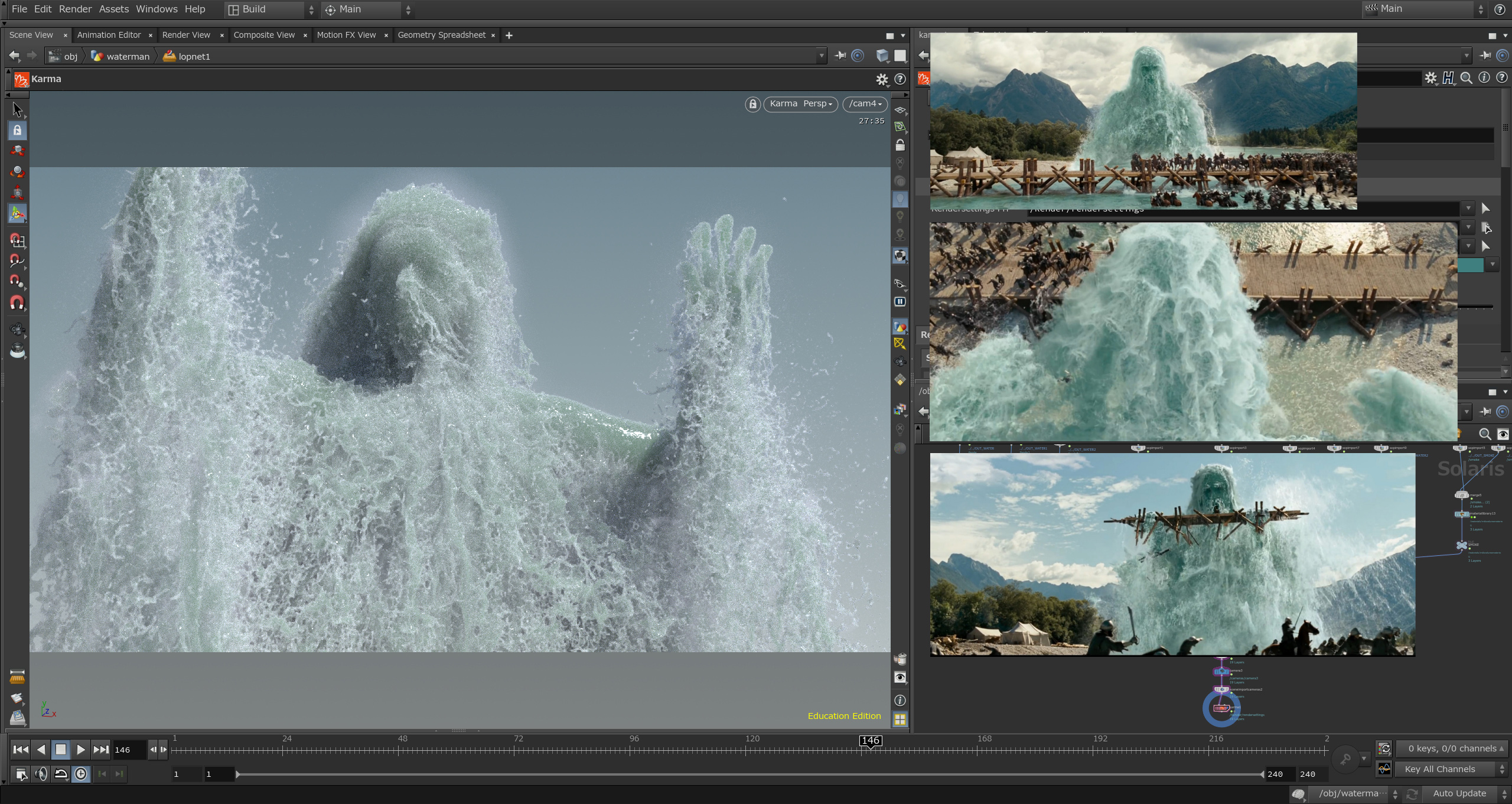Open the Key All Channels dropdown
This screenshot has width=1512, height=804.
[x=1450, y=769]
